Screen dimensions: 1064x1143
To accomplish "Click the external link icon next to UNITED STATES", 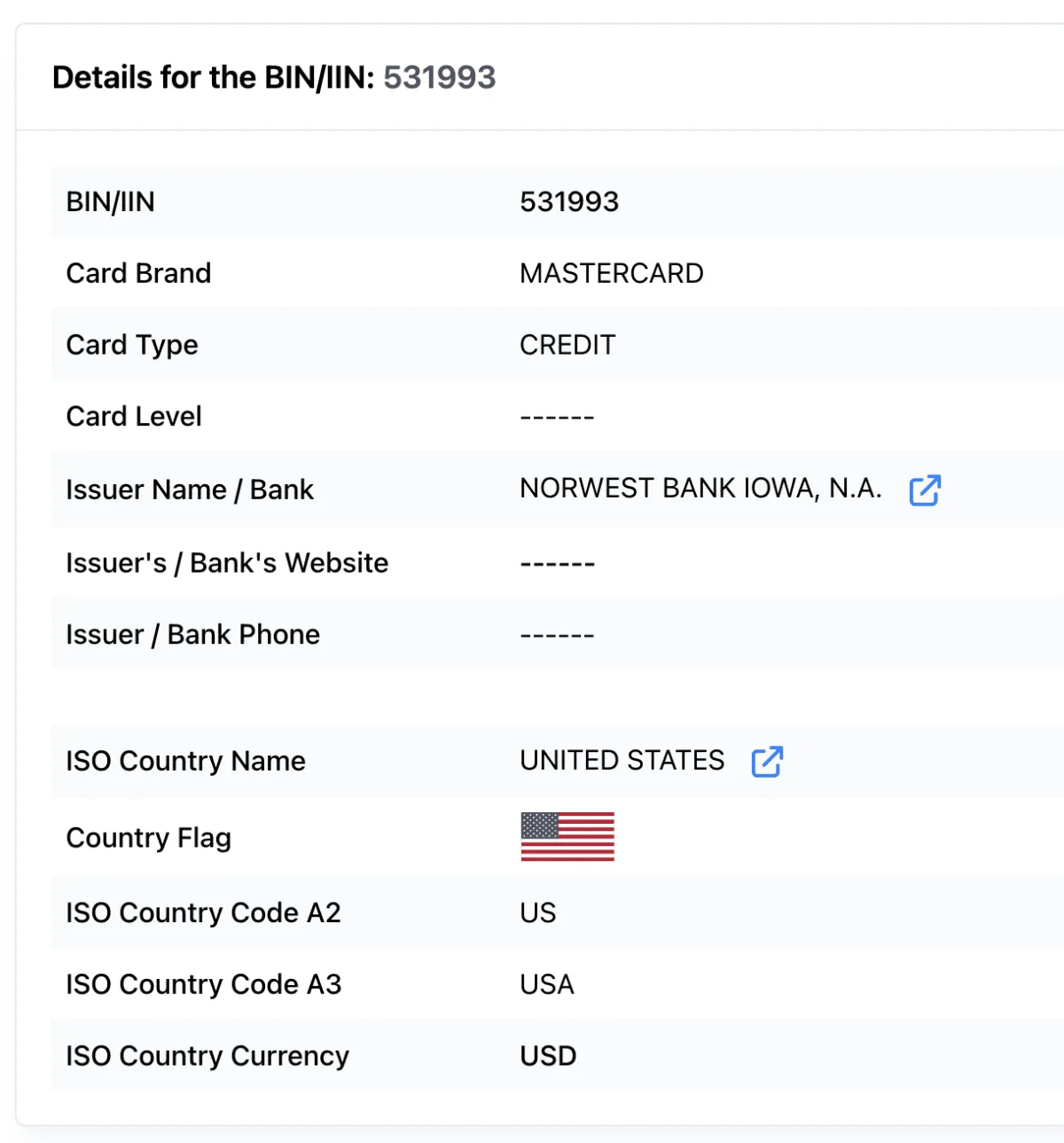I will (x=767, y=761).
